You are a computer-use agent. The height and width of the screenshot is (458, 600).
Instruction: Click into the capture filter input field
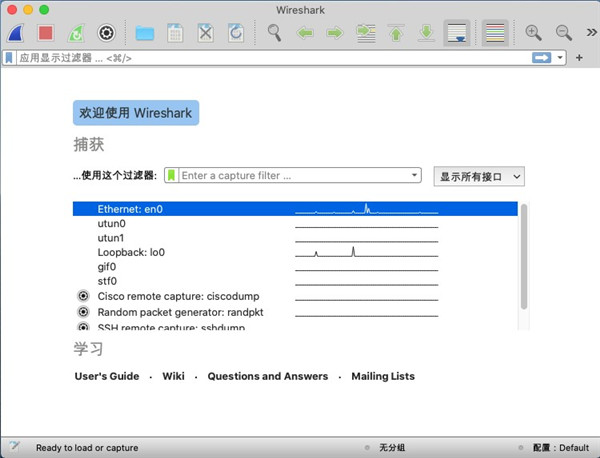(295, 176)
